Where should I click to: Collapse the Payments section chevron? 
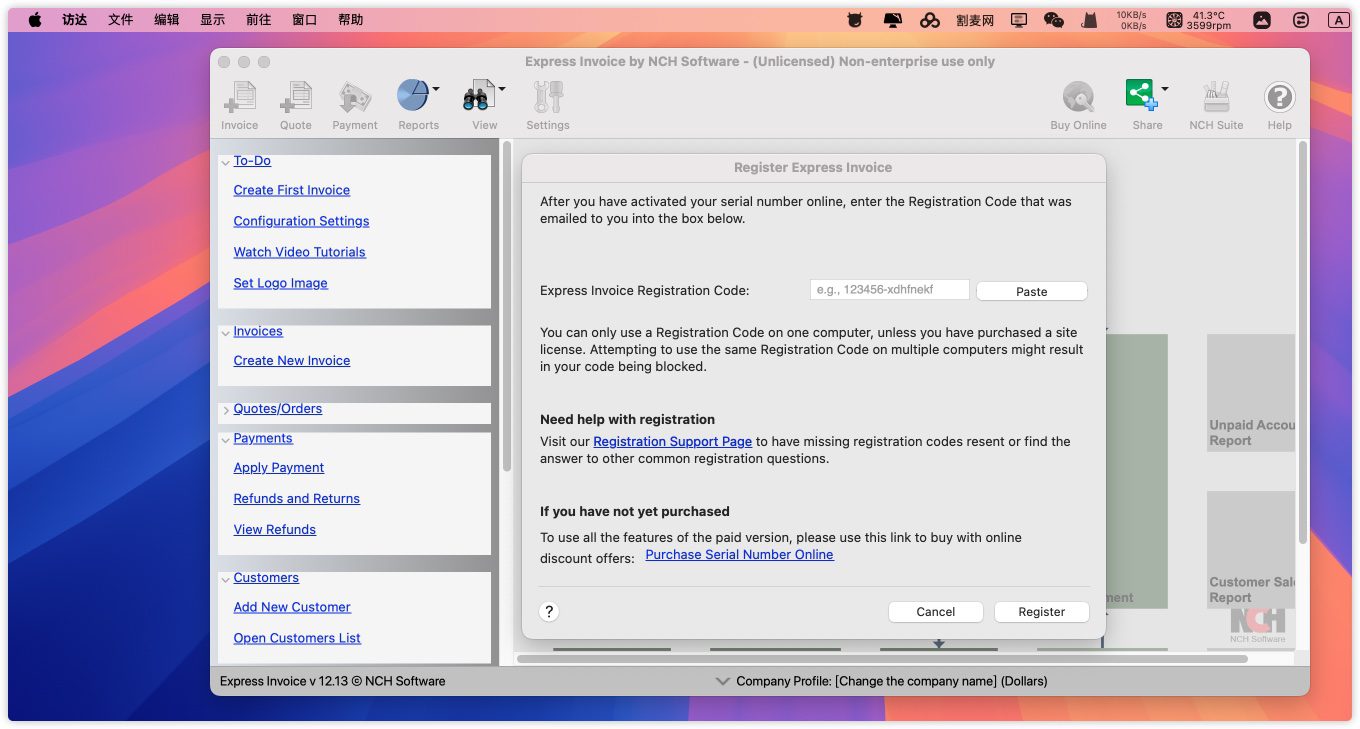[225, 440]
